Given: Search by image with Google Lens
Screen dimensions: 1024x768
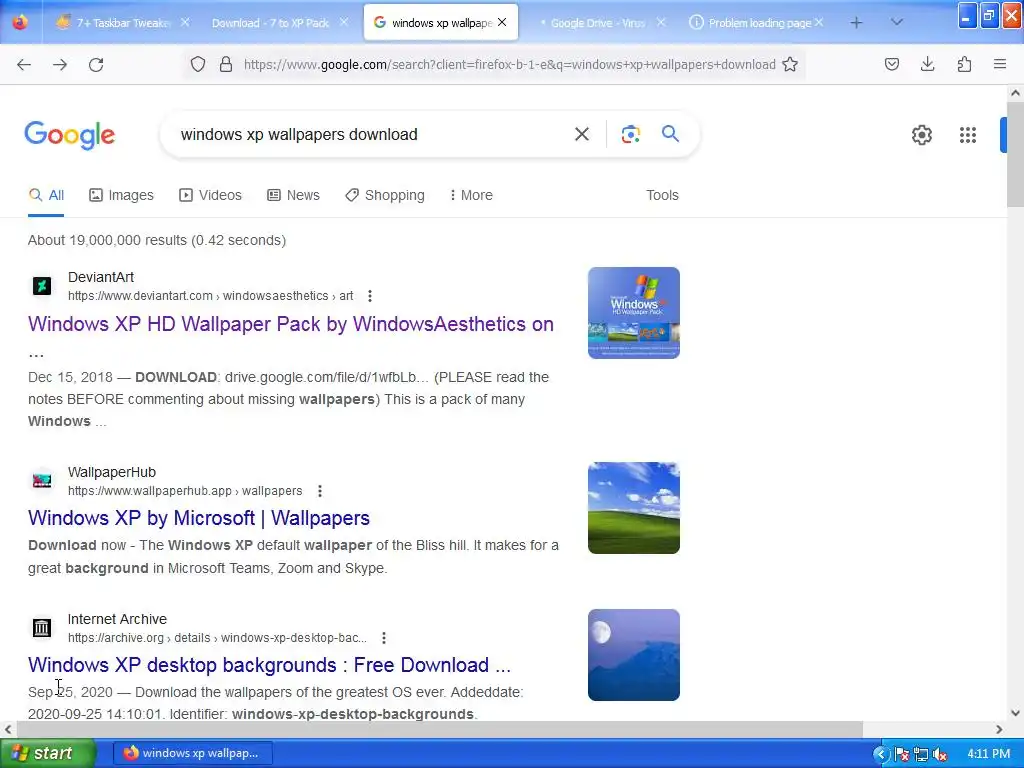Looking at the screenshot, I should 631,134.
